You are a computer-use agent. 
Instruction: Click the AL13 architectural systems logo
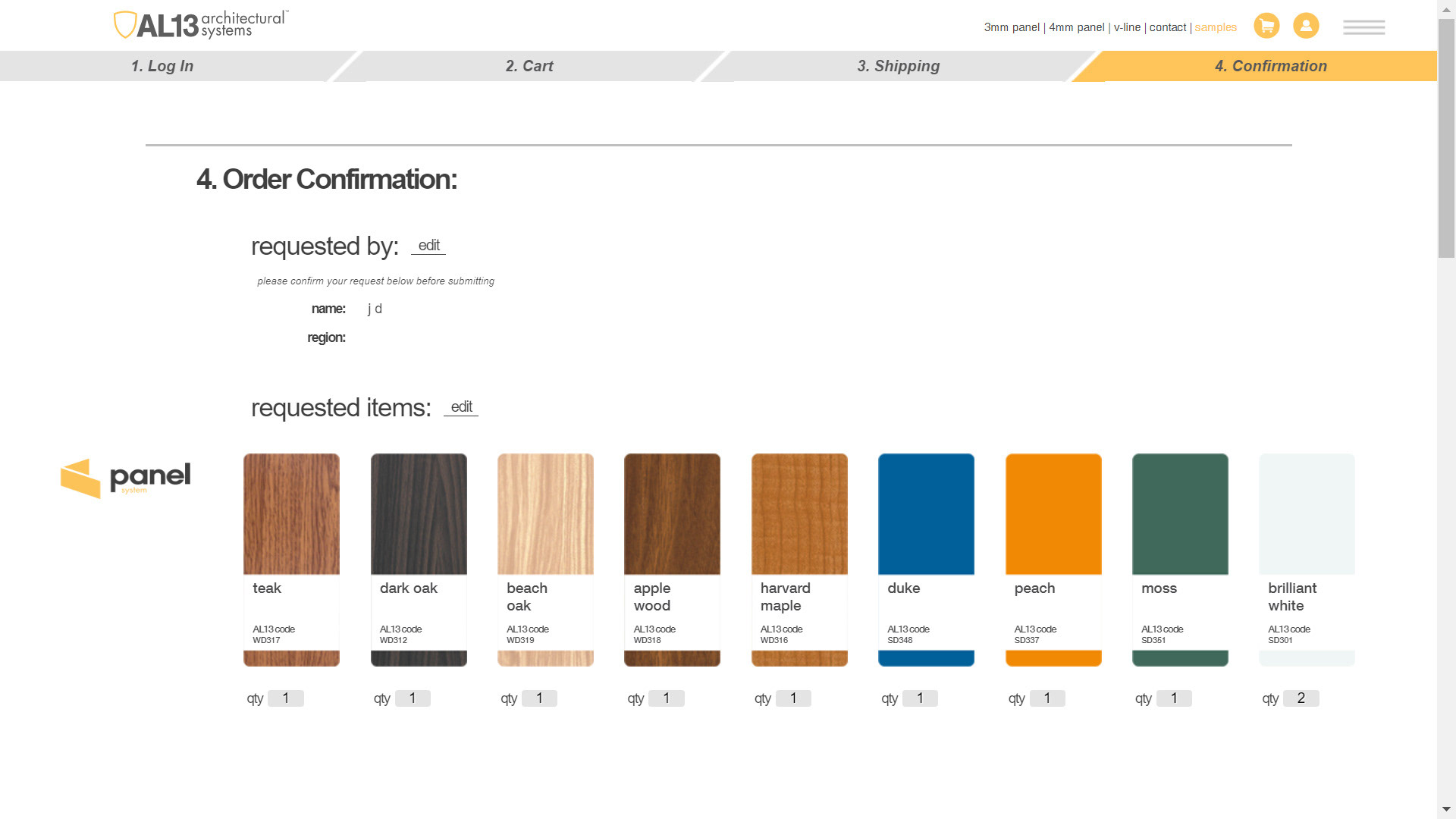click(x=201, y=25)
